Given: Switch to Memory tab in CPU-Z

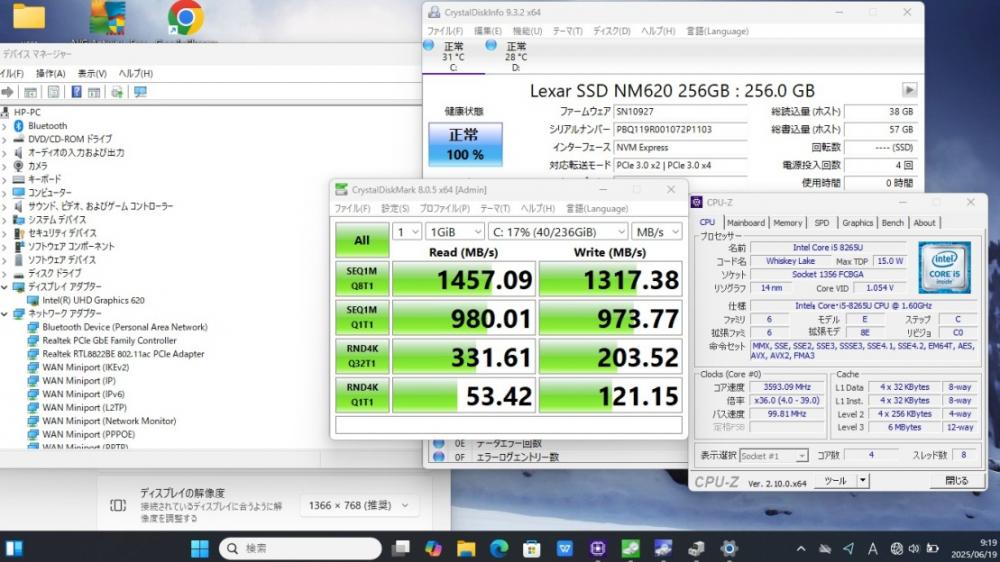Looking at the screenshot, I should point(788,223).
